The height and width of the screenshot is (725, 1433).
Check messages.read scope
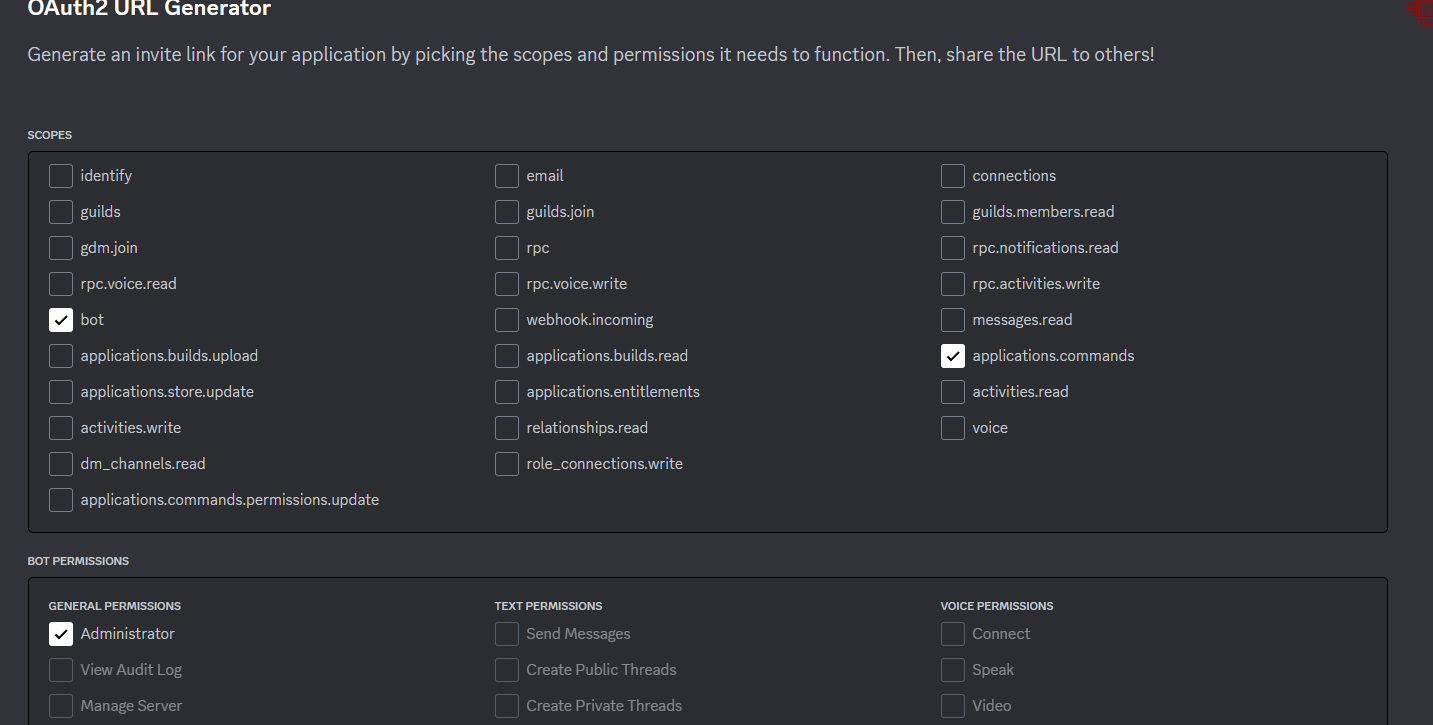coord(953,320)
